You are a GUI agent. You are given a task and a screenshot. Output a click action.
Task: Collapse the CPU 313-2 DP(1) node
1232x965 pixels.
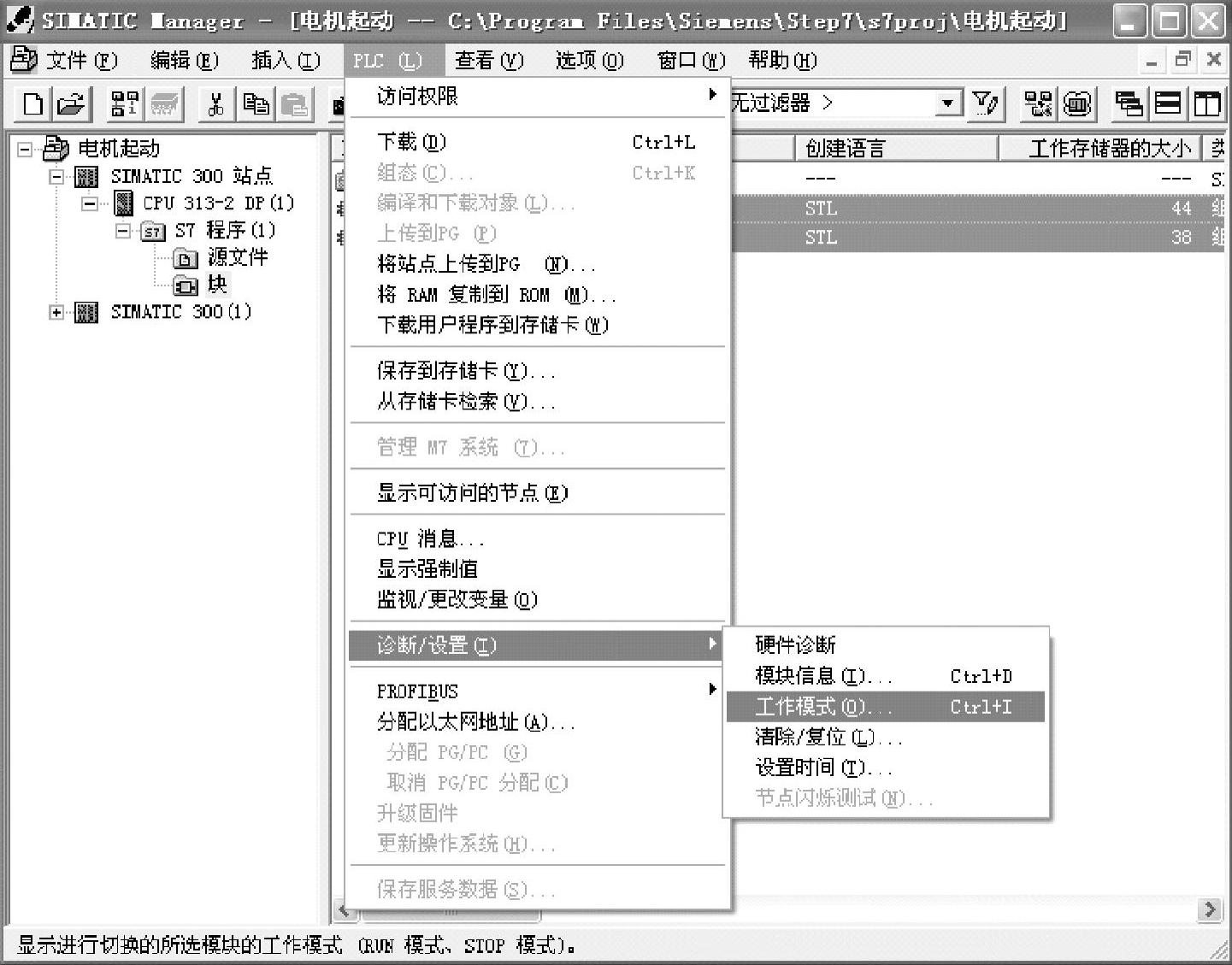pyautogui.click(x=89, y=204)
